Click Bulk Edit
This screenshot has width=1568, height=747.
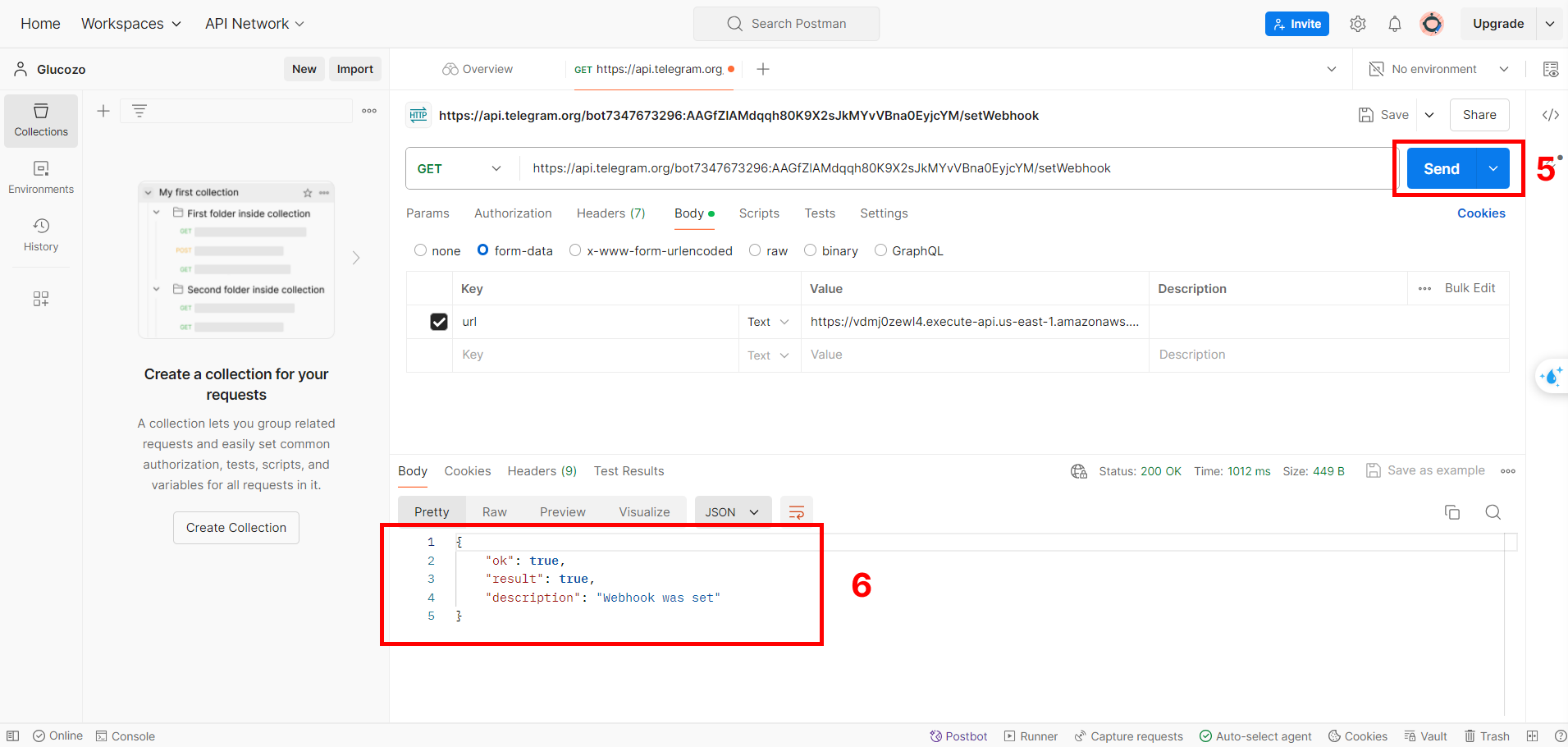tap(1470, 288)
